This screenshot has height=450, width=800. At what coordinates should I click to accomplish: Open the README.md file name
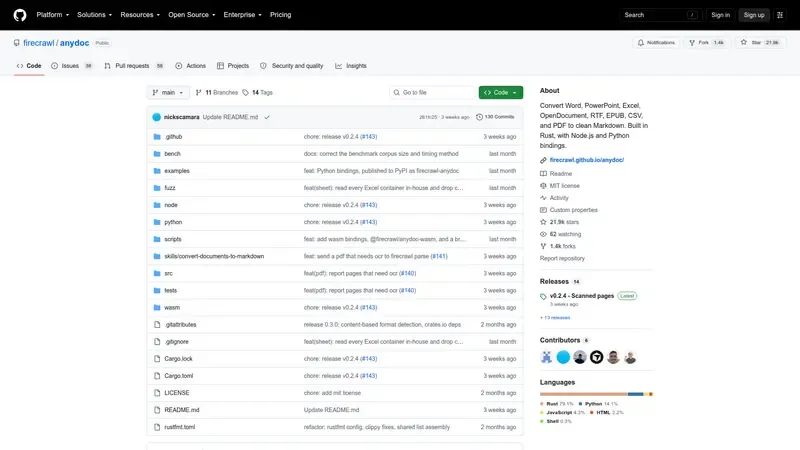point(182,410)
